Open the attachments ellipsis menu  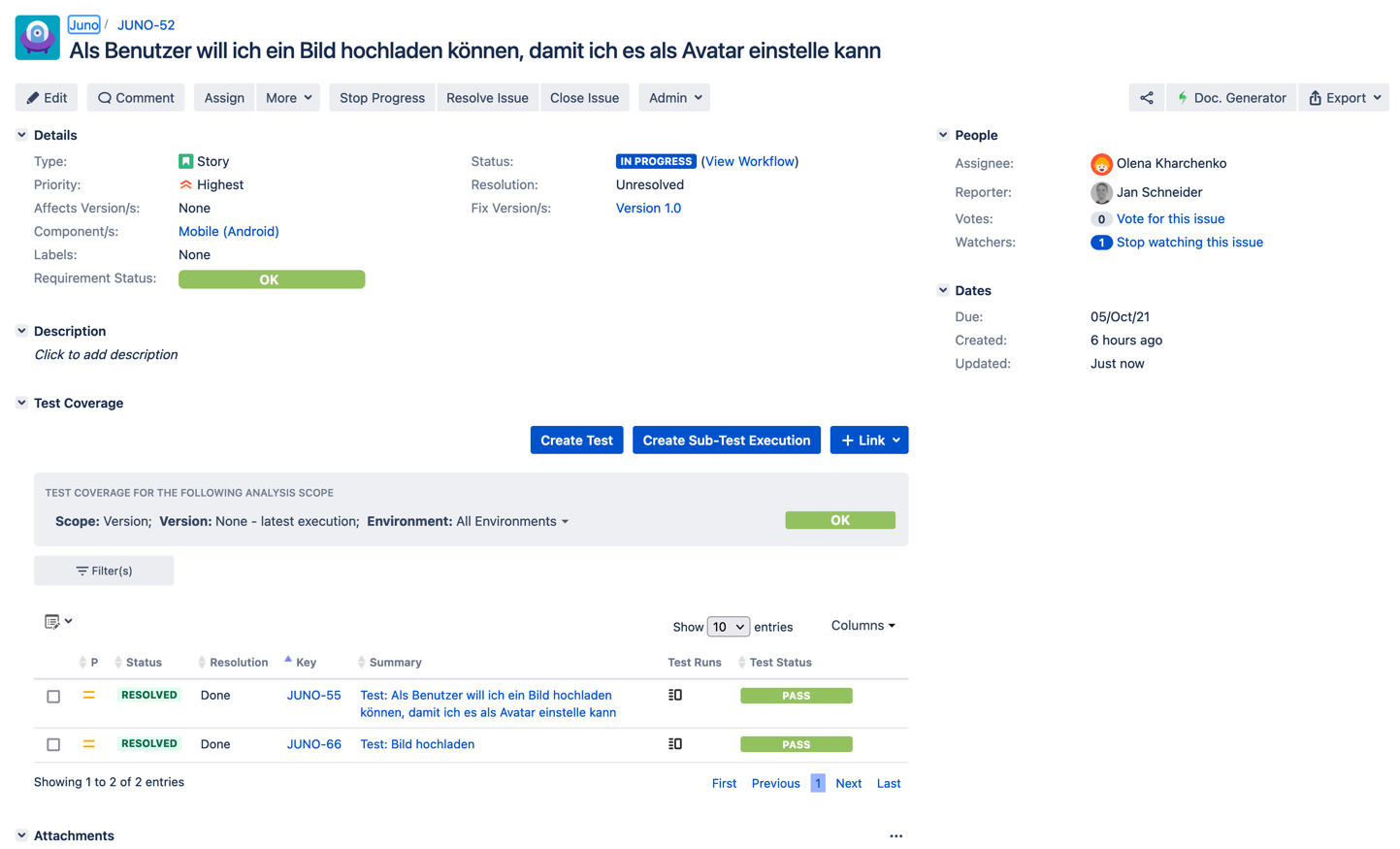click(895, 835)
